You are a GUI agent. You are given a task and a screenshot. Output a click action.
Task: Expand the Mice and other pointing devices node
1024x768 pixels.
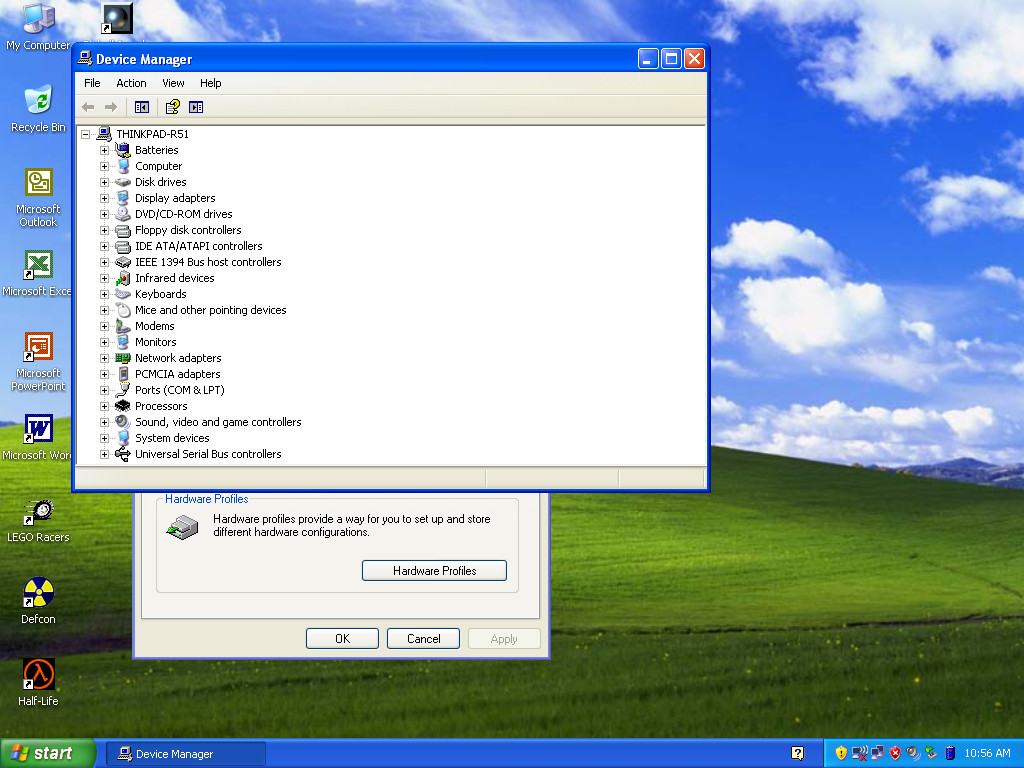point(104,310)
